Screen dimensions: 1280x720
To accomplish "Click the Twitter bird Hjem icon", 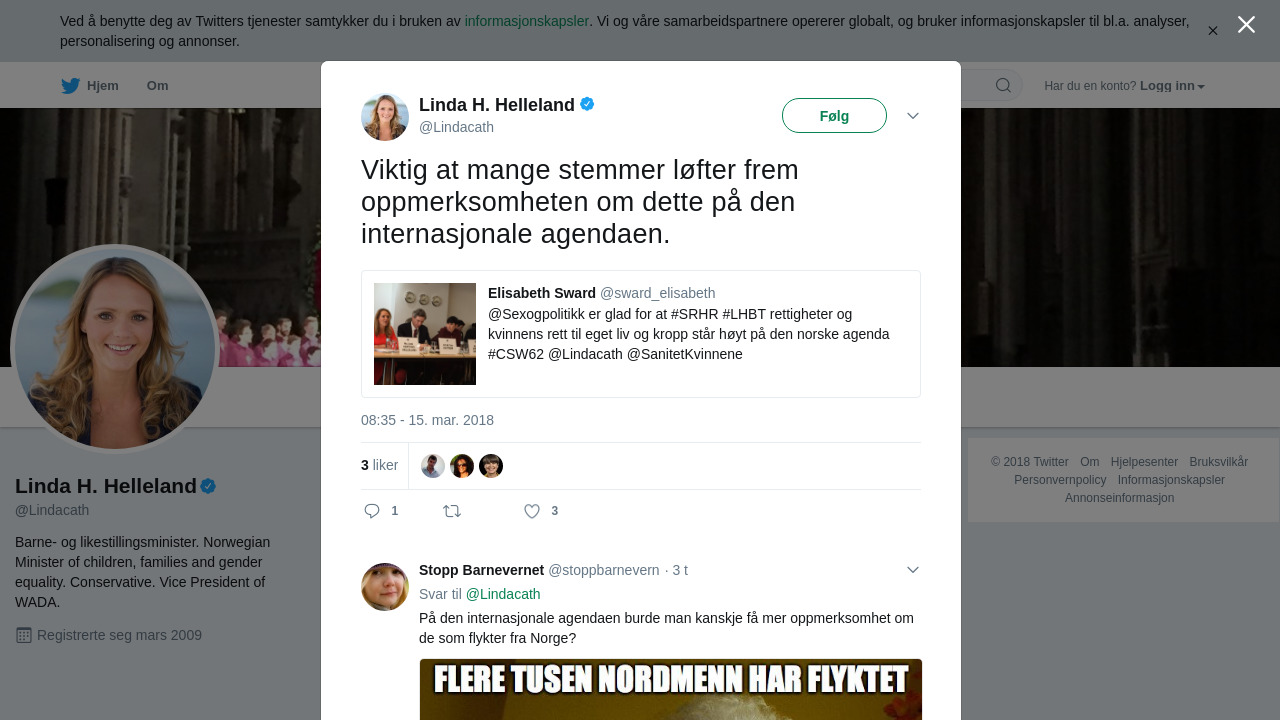I will tap(70, 86).
